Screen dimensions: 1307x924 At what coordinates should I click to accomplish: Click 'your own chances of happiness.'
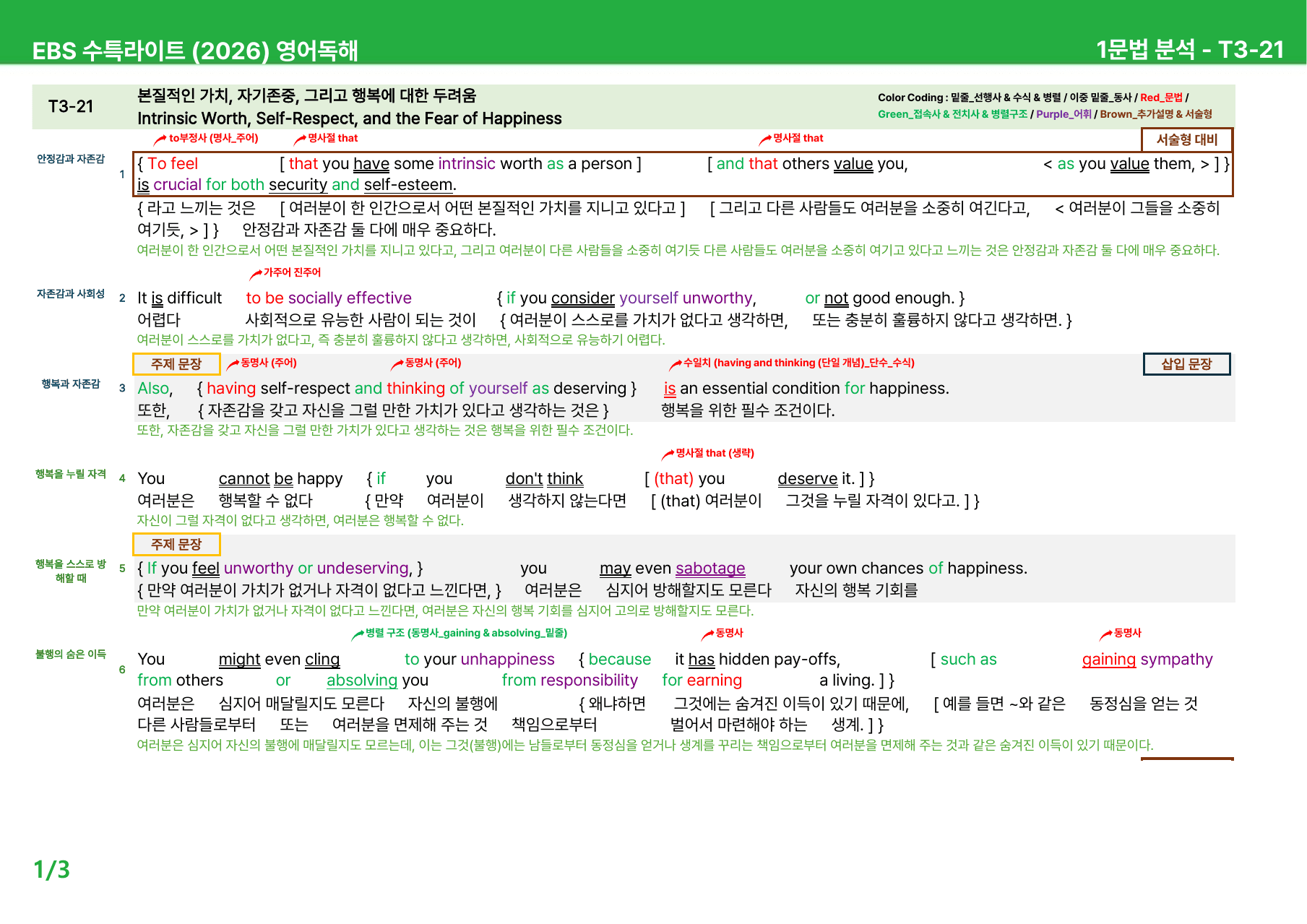click(908, 569)
